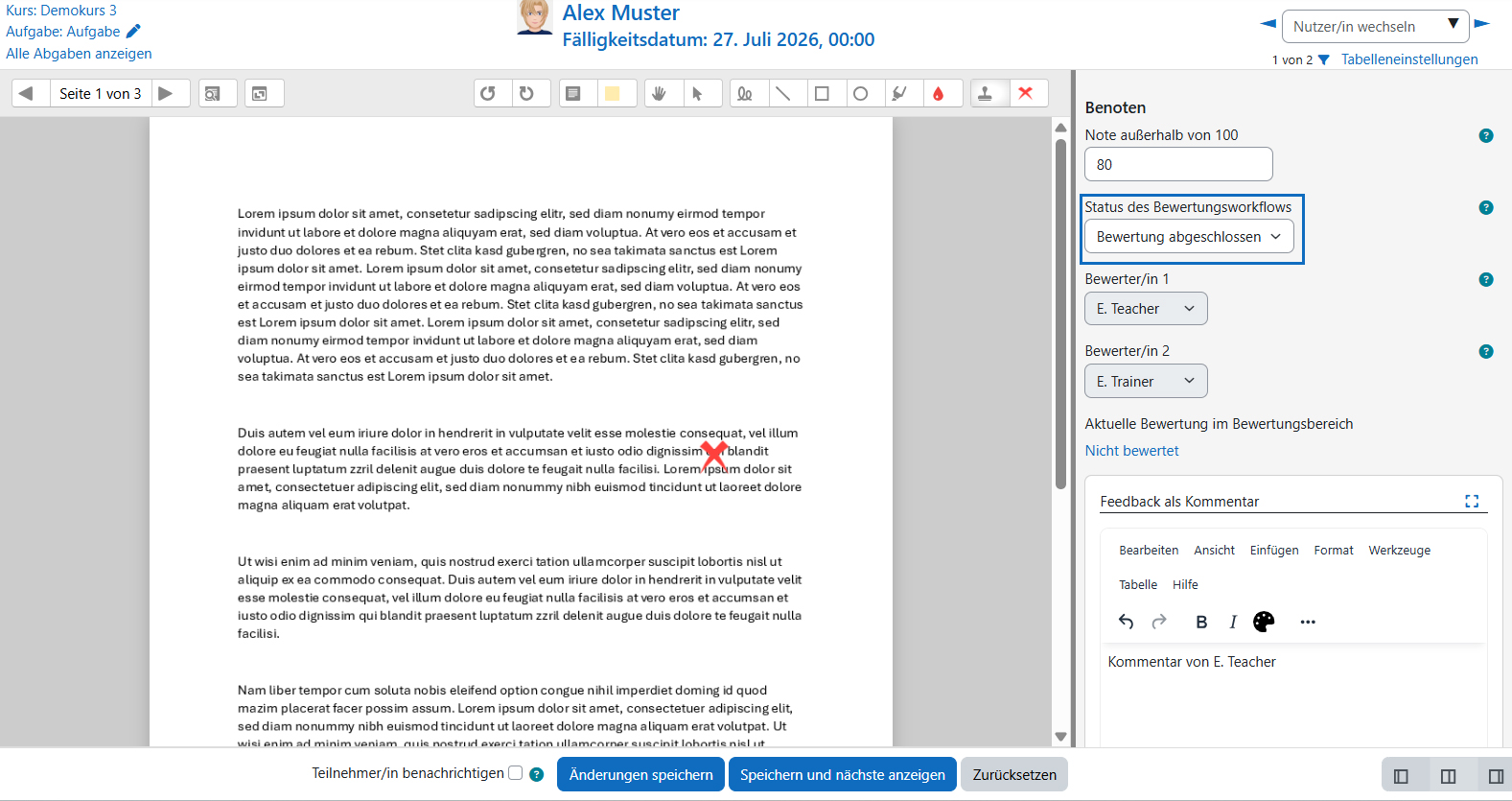Click the pencil icon to edit Aufgabe settings
Screen dimensions: 1512x801
tap(133, 32)
